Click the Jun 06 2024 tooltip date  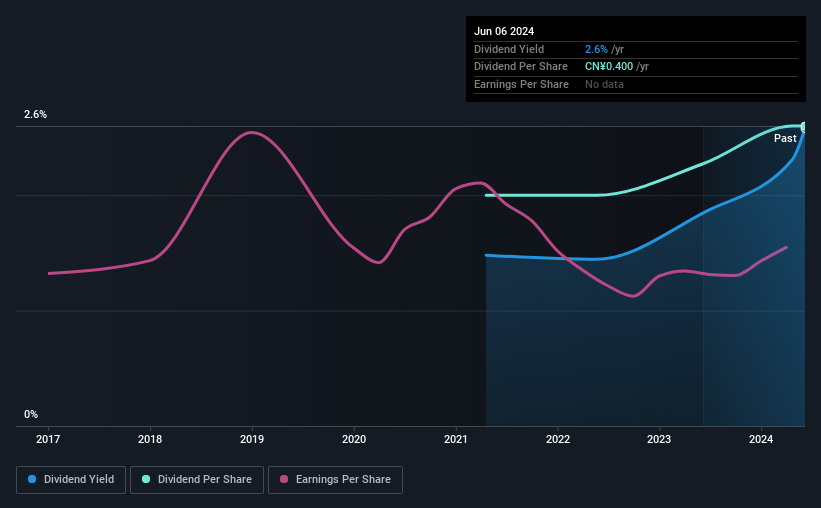pos(504,31)
